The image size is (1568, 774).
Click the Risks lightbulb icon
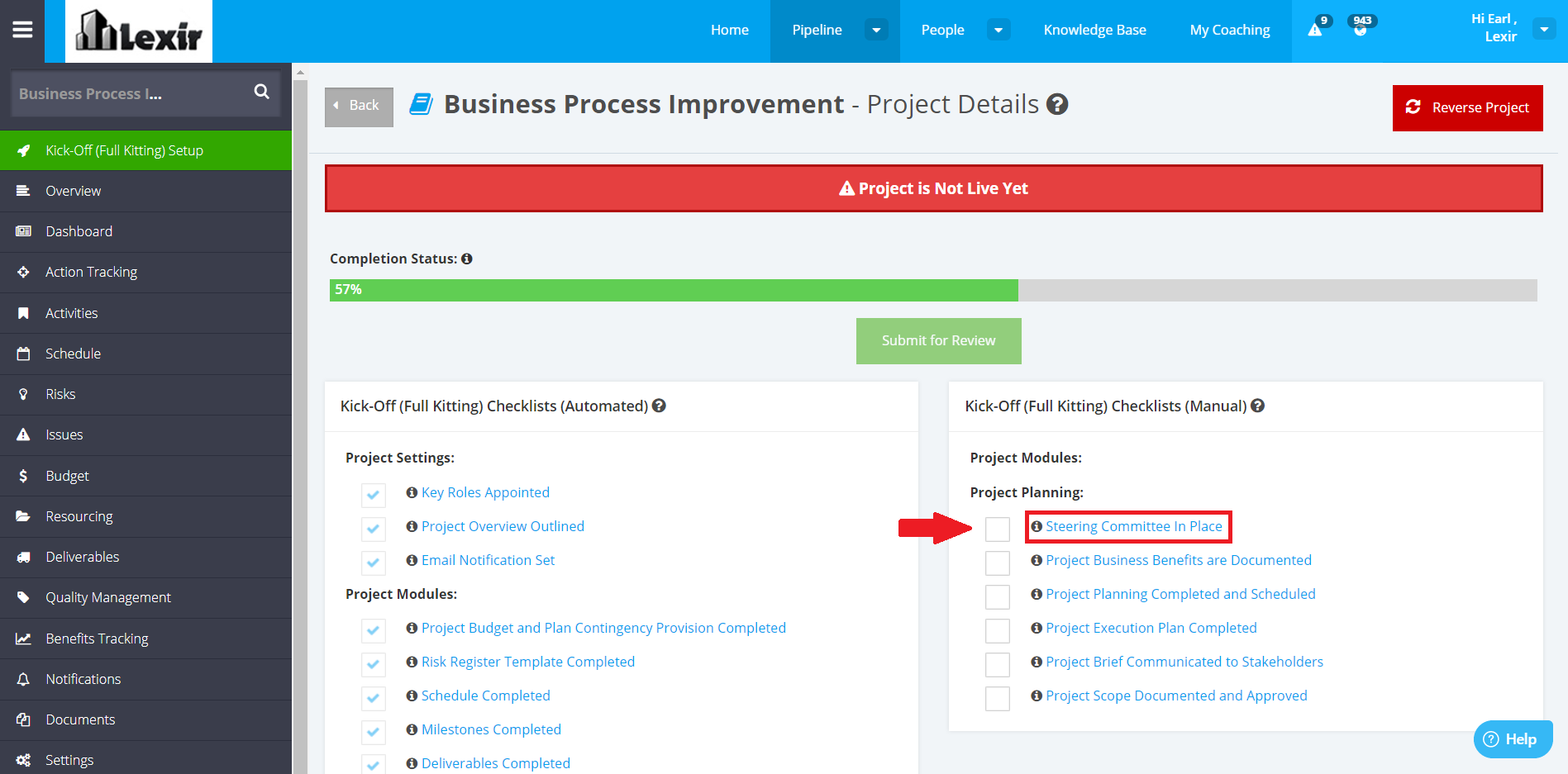point(24,394)
